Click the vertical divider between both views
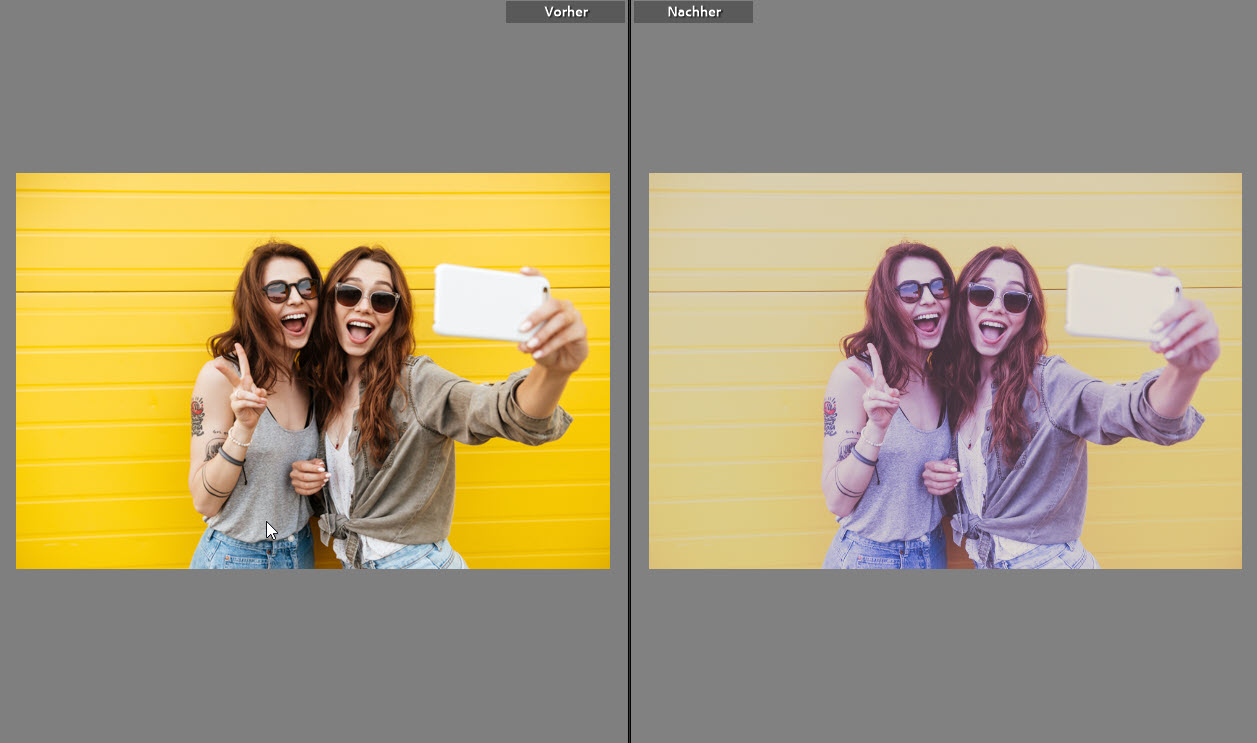This screenshot has height=743, width=1257. (629, 371)
